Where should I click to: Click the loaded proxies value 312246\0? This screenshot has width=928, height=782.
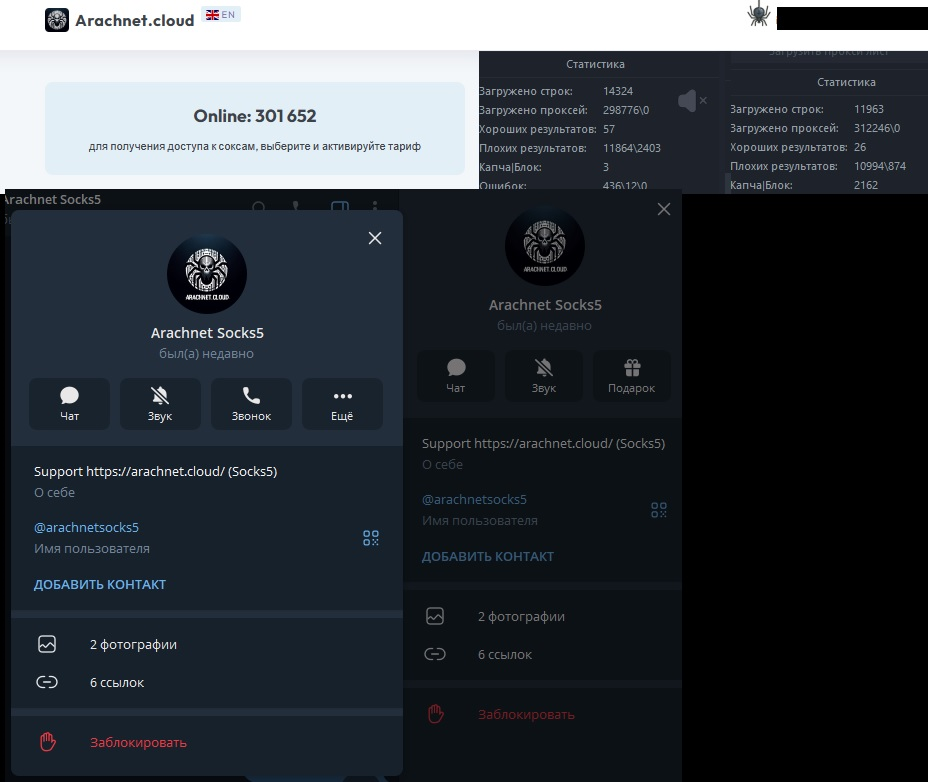coord(877,128)
